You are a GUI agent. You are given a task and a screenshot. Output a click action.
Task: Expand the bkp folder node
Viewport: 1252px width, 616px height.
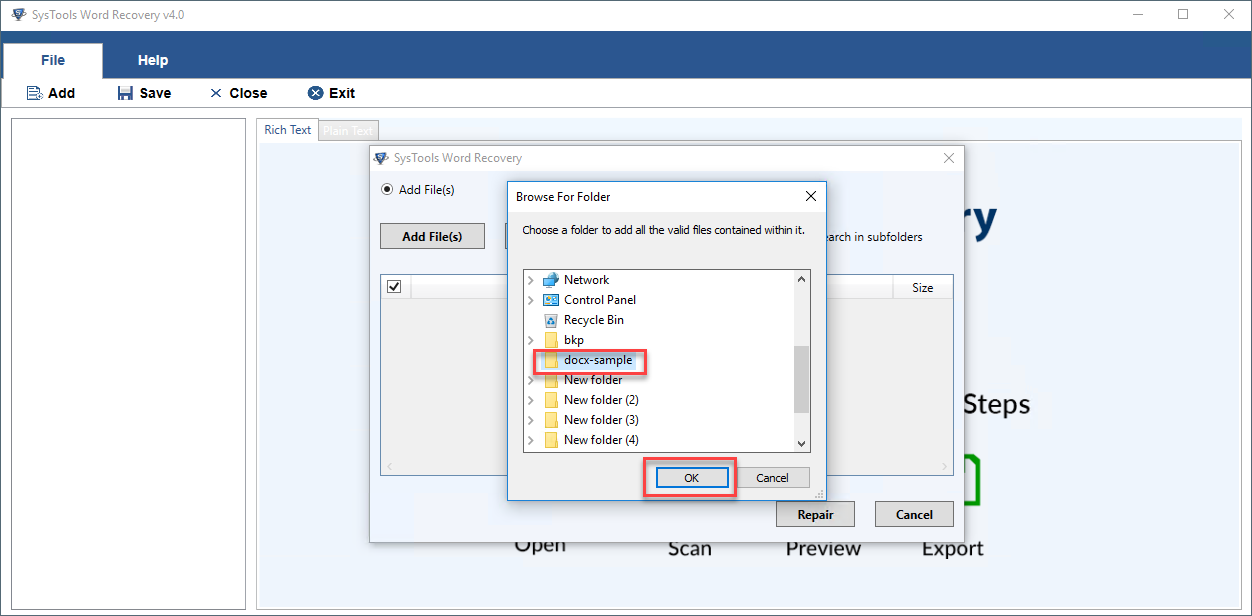pyautogui.click(x=531, y=340)
